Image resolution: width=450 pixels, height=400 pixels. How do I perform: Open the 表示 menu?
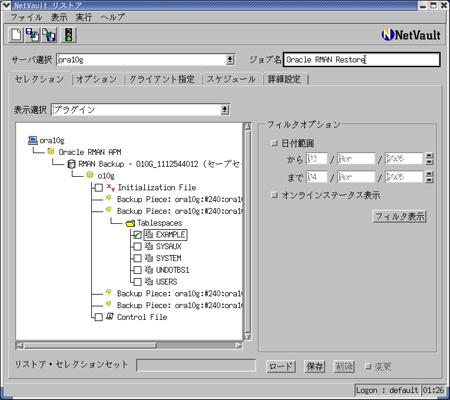click(59, 17)
